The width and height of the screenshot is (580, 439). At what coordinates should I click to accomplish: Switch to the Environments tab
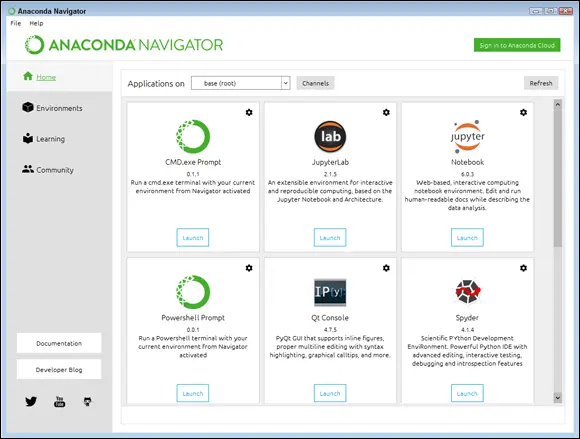[59, 108]
